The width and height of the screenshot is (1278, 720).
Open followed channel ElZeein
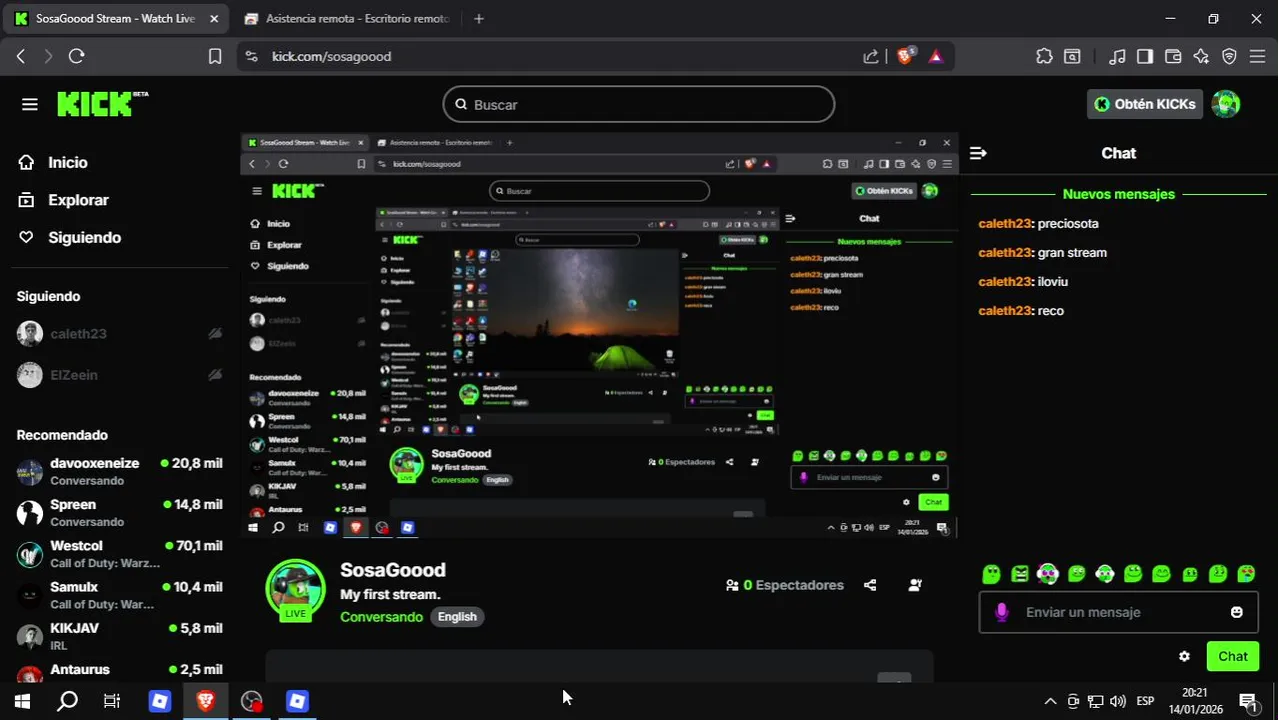coord(120,375)
